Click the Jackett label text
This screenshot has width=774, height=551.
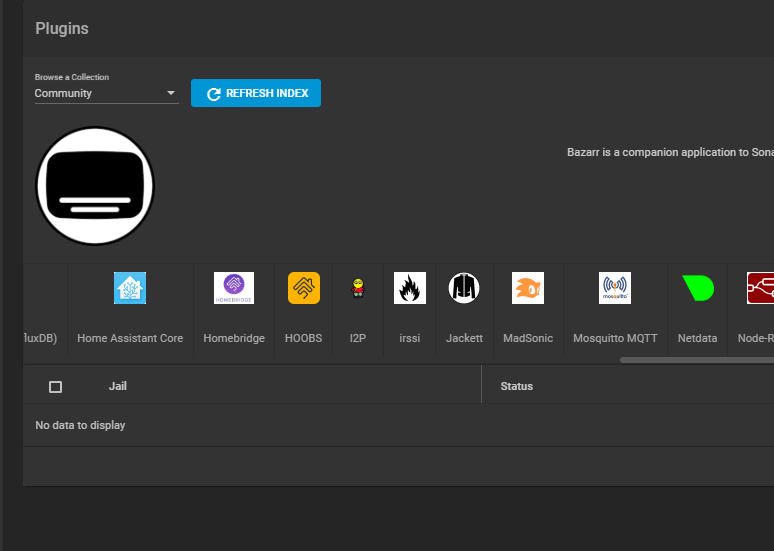pyautogui.click(x=464, y=338)
